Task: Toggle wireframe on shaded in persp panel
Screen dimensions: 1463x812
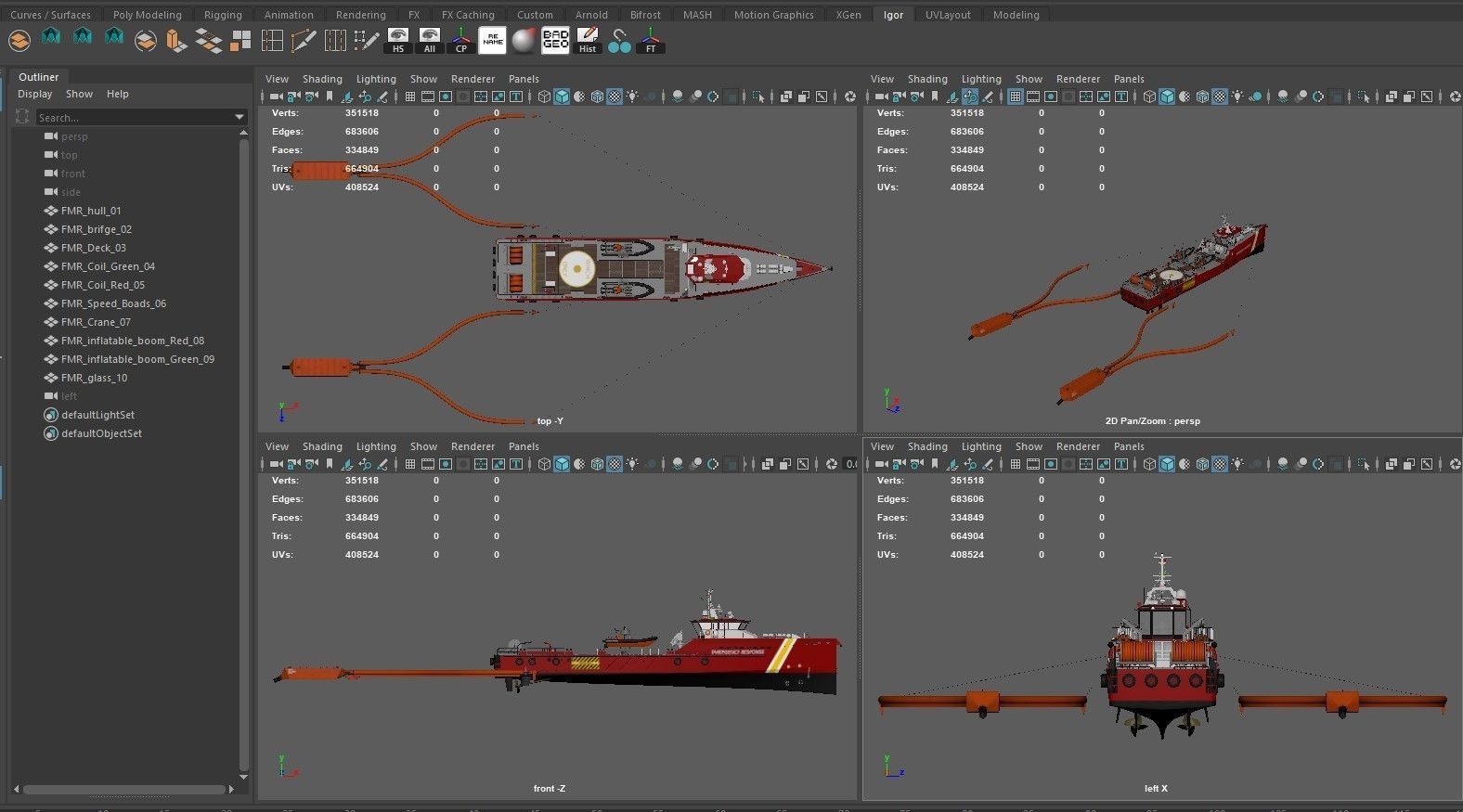Action: (1202, 97)
